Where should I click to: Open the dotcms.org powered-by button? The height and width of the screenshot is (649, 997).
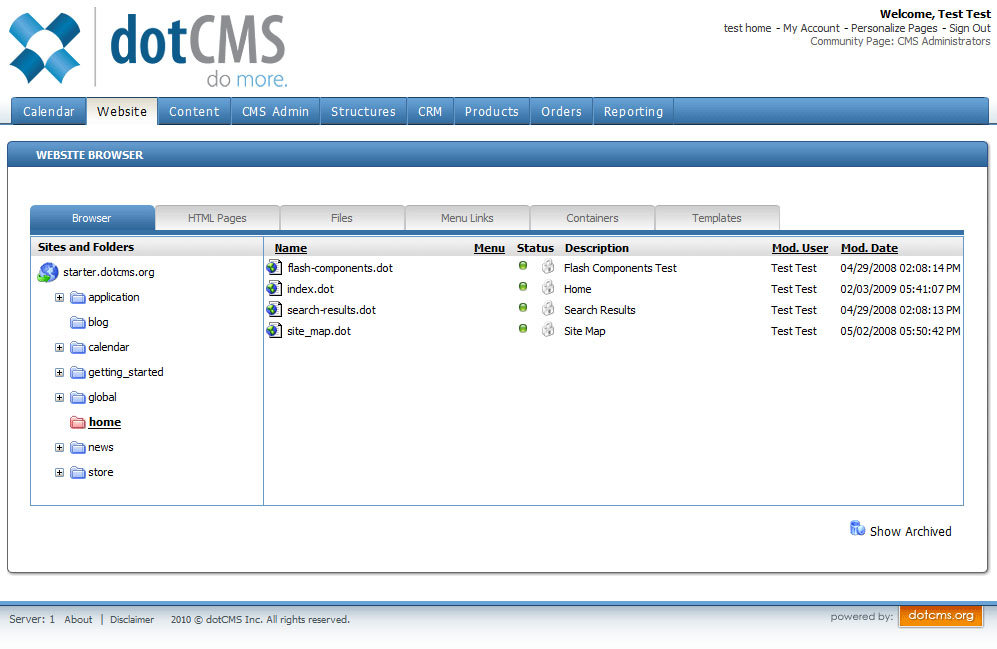(x=940, y=616)
